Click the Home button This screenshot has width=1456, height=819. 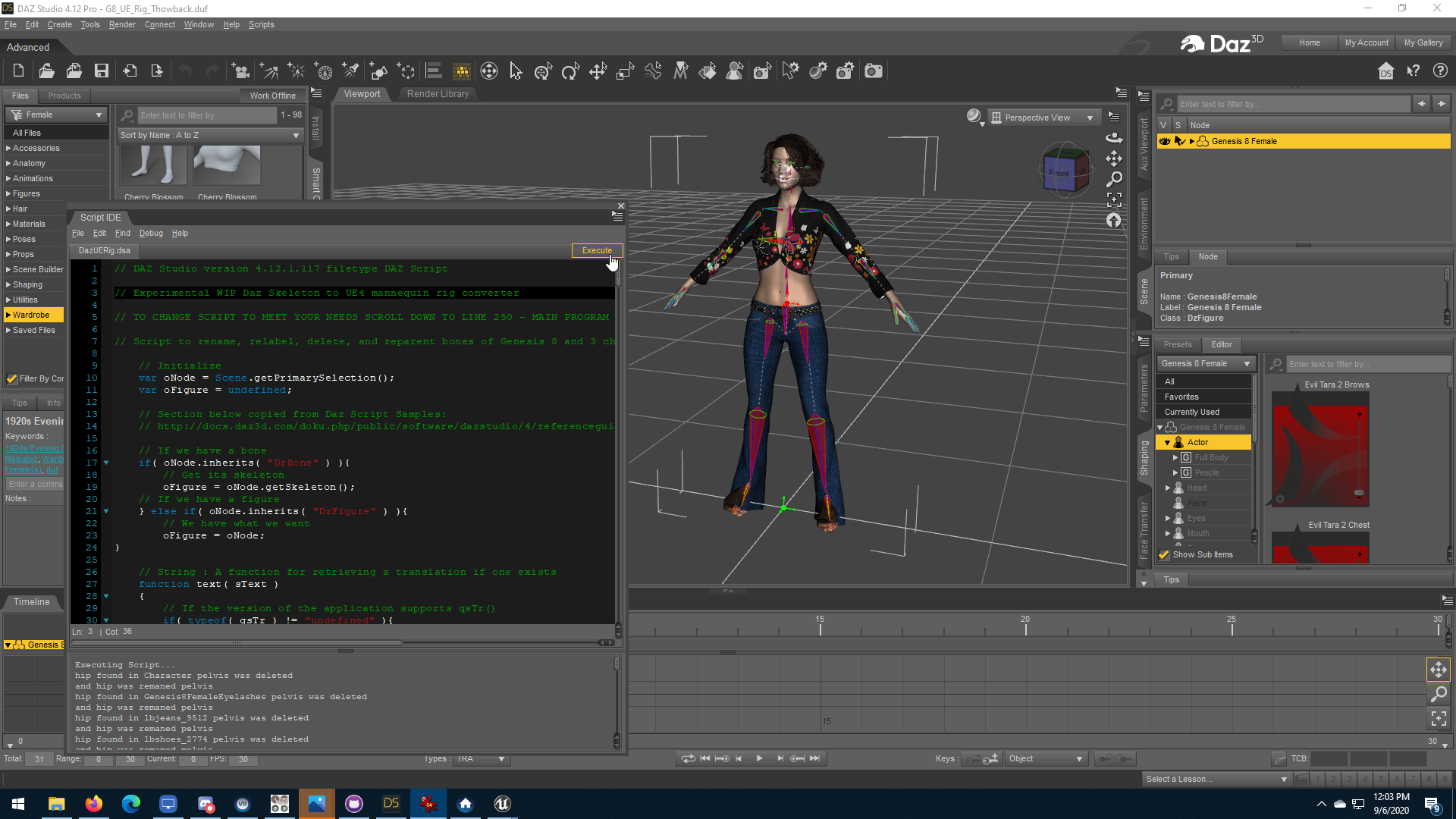(1310, 42)
